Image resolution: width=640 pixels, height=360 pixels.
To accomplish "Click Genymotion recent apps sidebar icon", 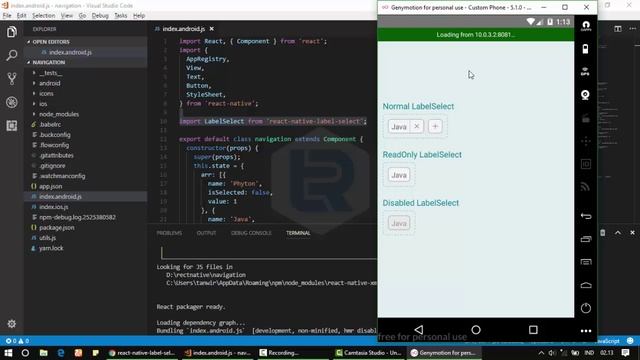I will tap(586, 239).
